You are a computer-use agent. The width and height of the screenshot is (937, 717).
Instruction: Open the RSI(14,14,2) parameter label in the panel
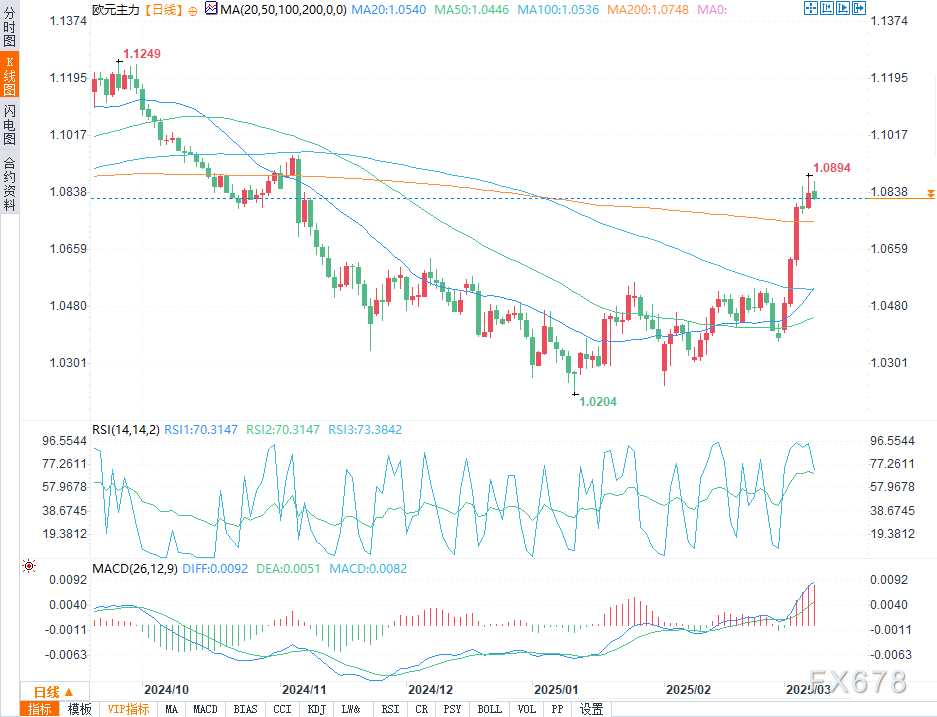[124, 429]
